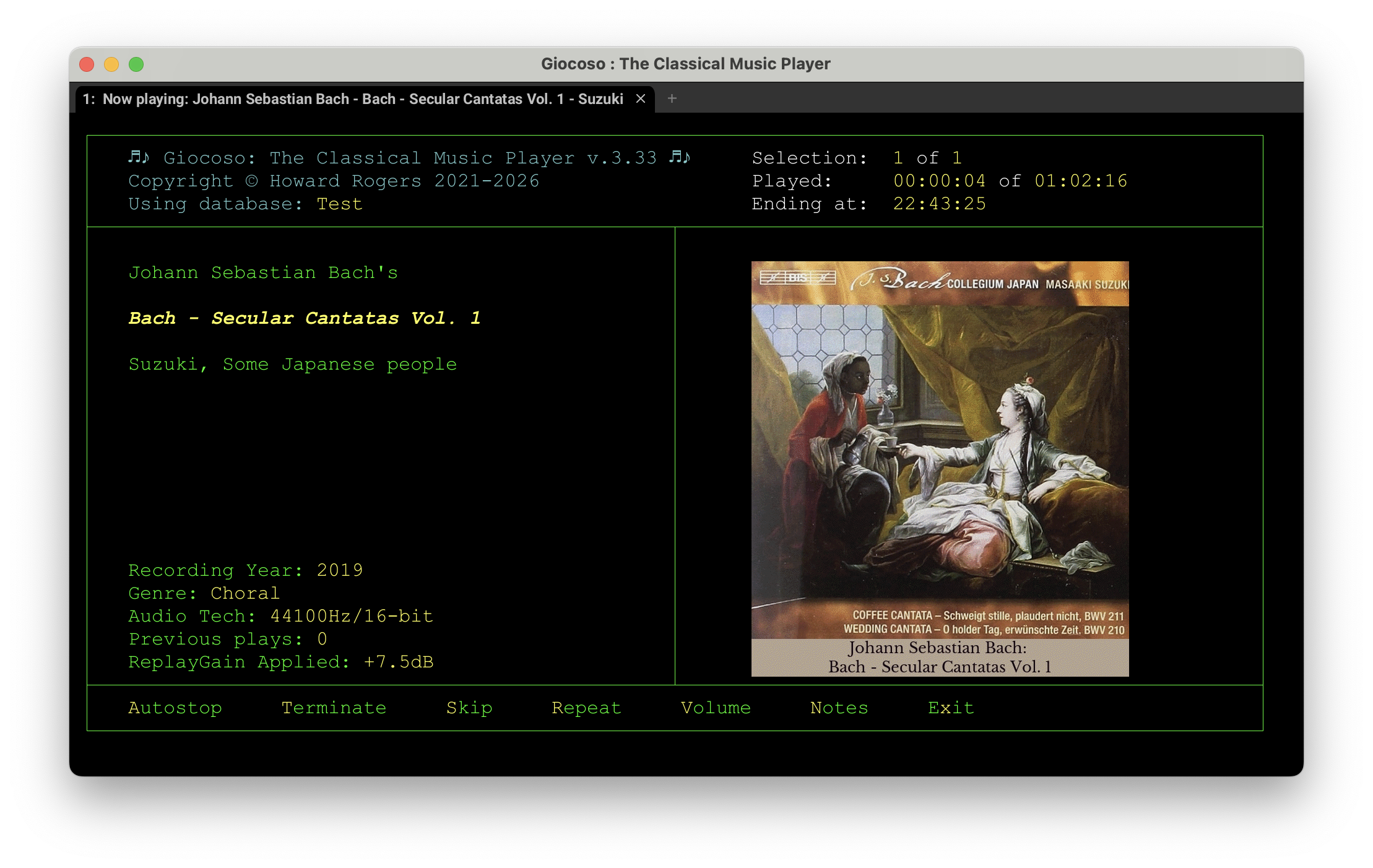1373x868 pixels.
Task: Click the yellow minimize traffic light
Action: 111,64
